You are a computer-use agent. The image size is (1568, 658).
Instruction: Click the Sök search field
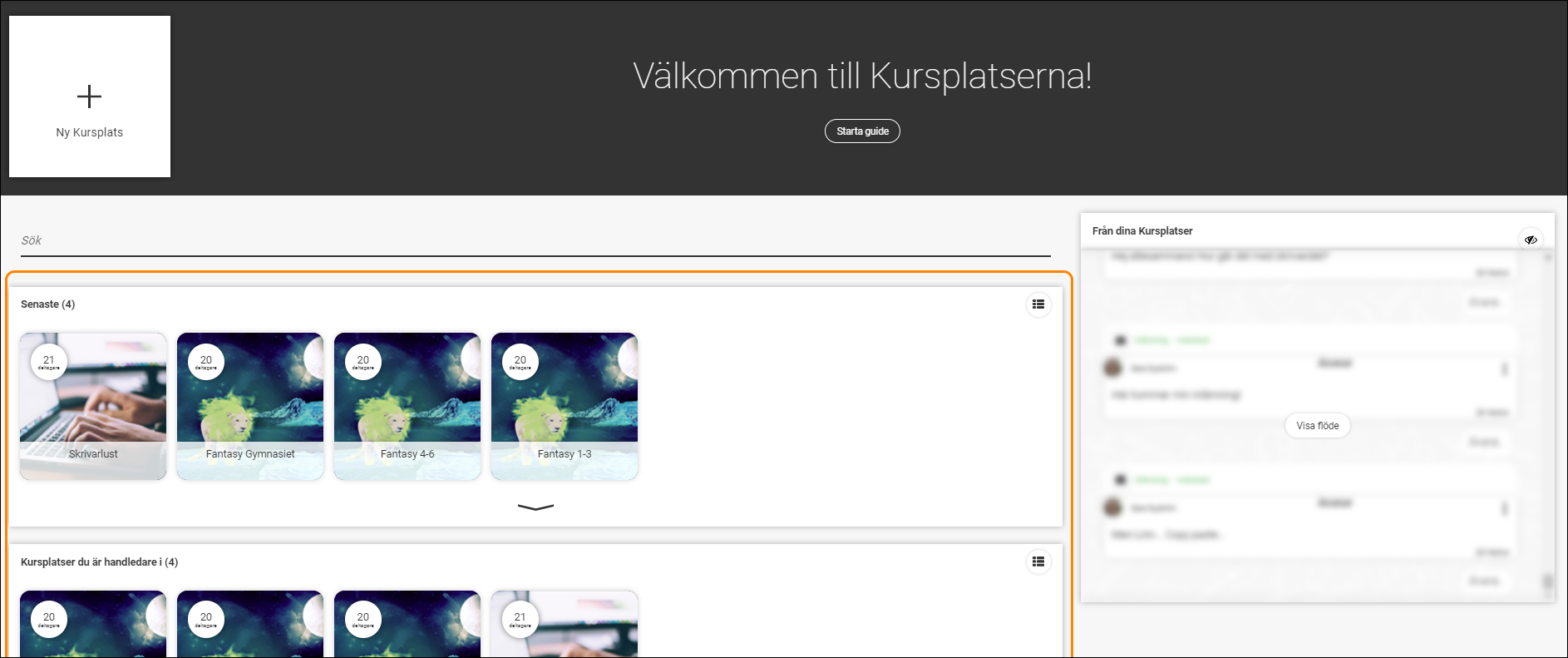535,240
